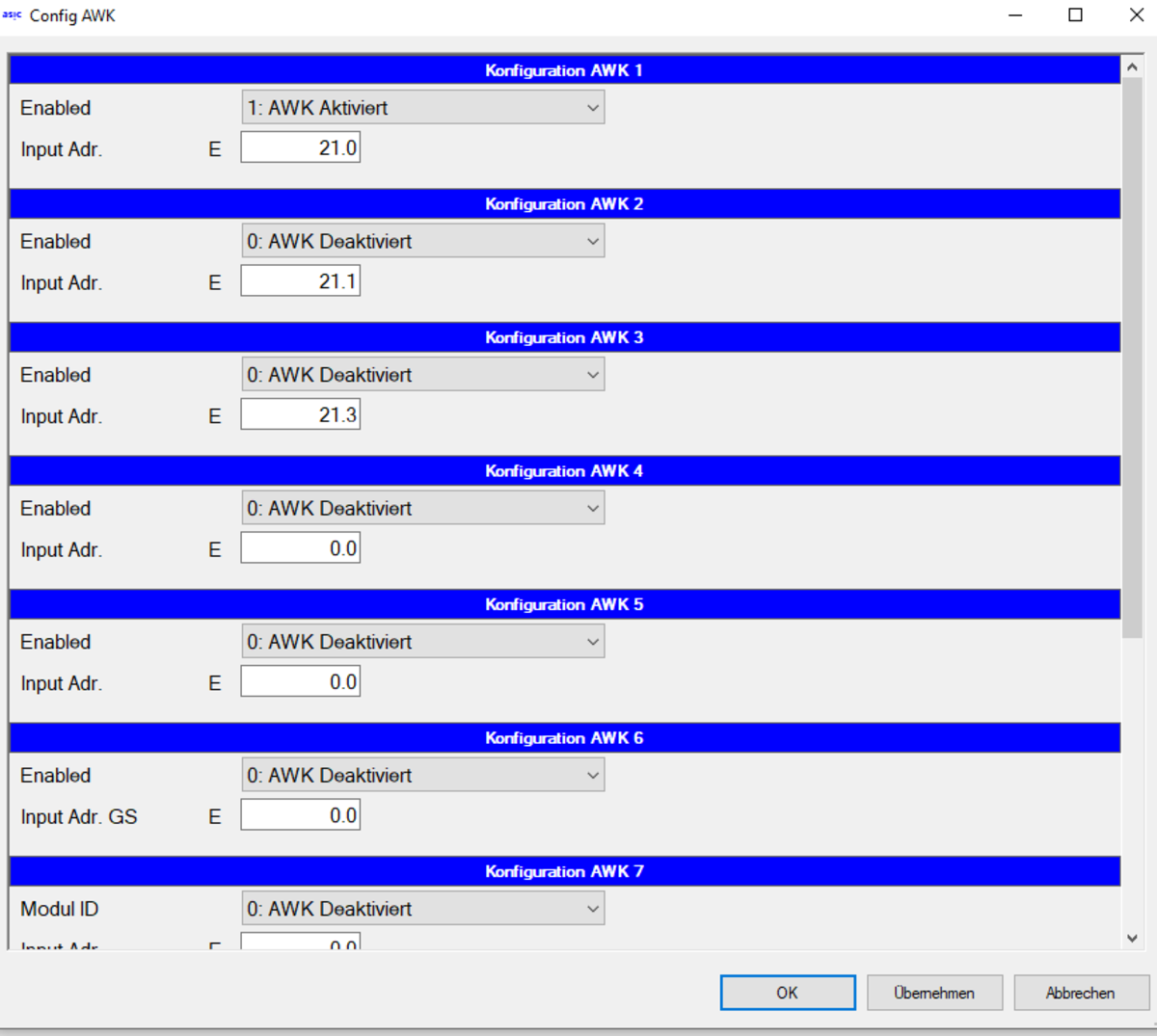Expand the AWK 2 Enabled combo box
Screen dimensions: 1157x1036
pos(422,242)
